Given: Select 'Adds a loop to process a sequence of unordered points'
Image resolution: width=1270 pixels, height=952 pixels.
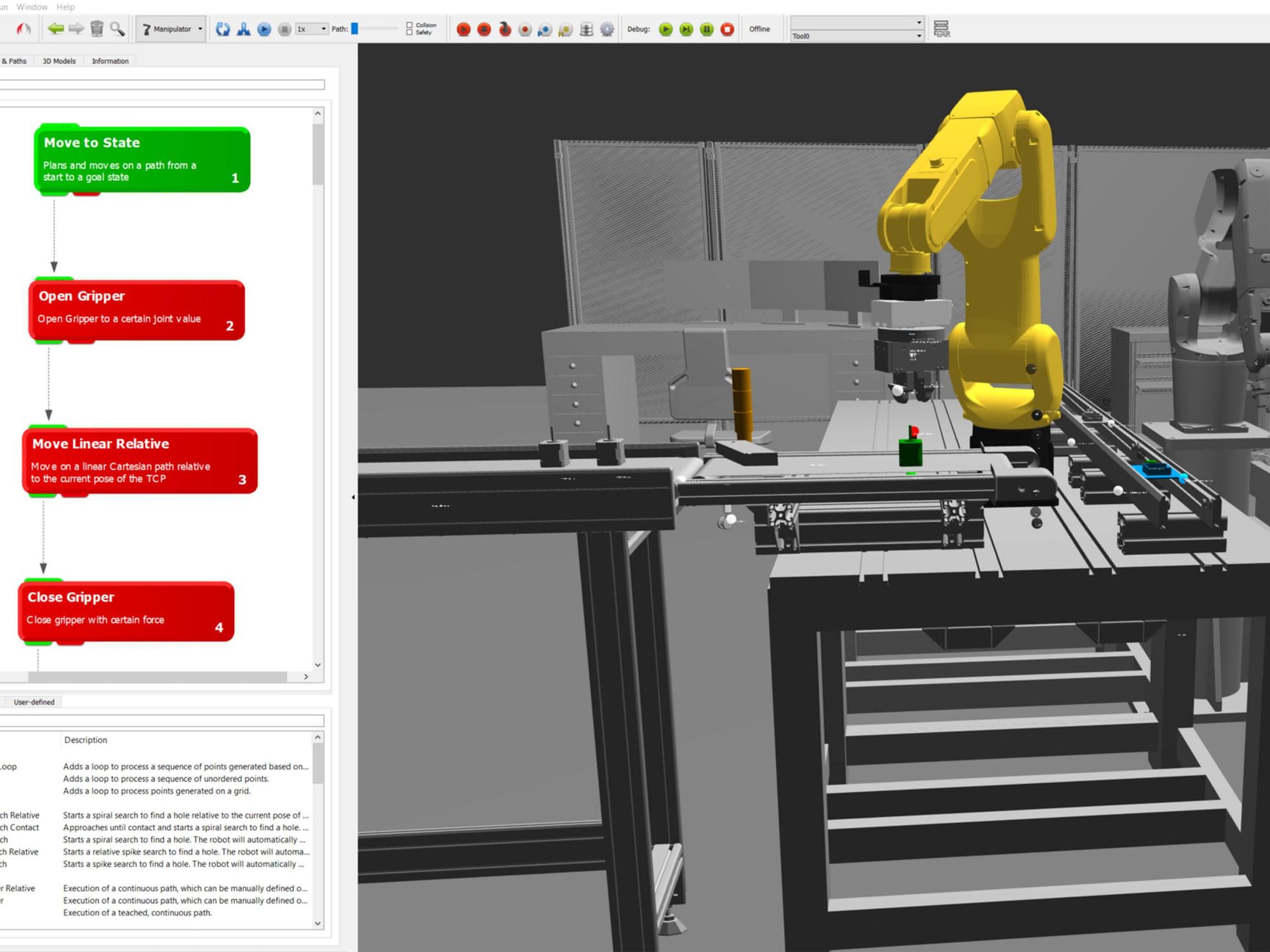Looking at the screenshot, I should pyautogui.click(x=166, y=779).
